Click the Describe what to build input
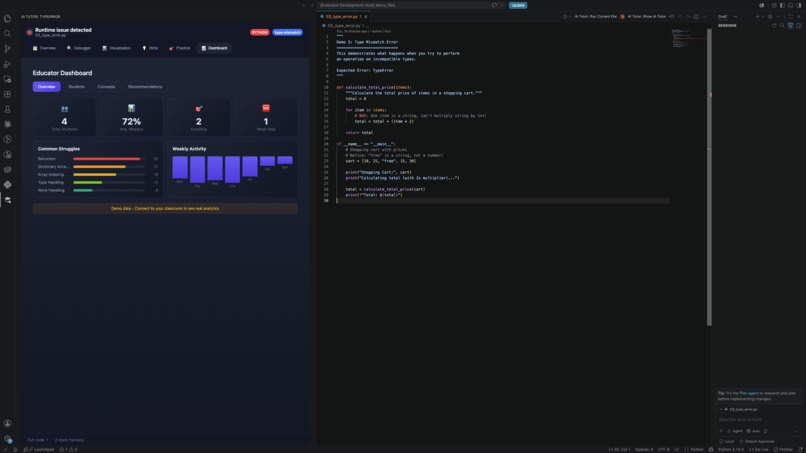 (x=758, y=420)
